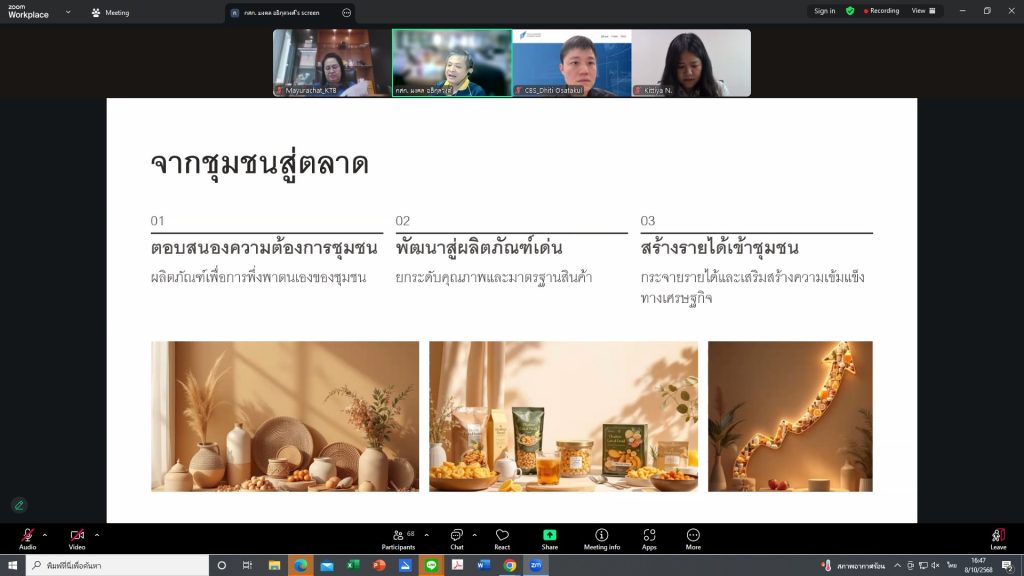Click the Leave meeting button
This screenshot has height=576, width=1024.
tap(998, 538)
